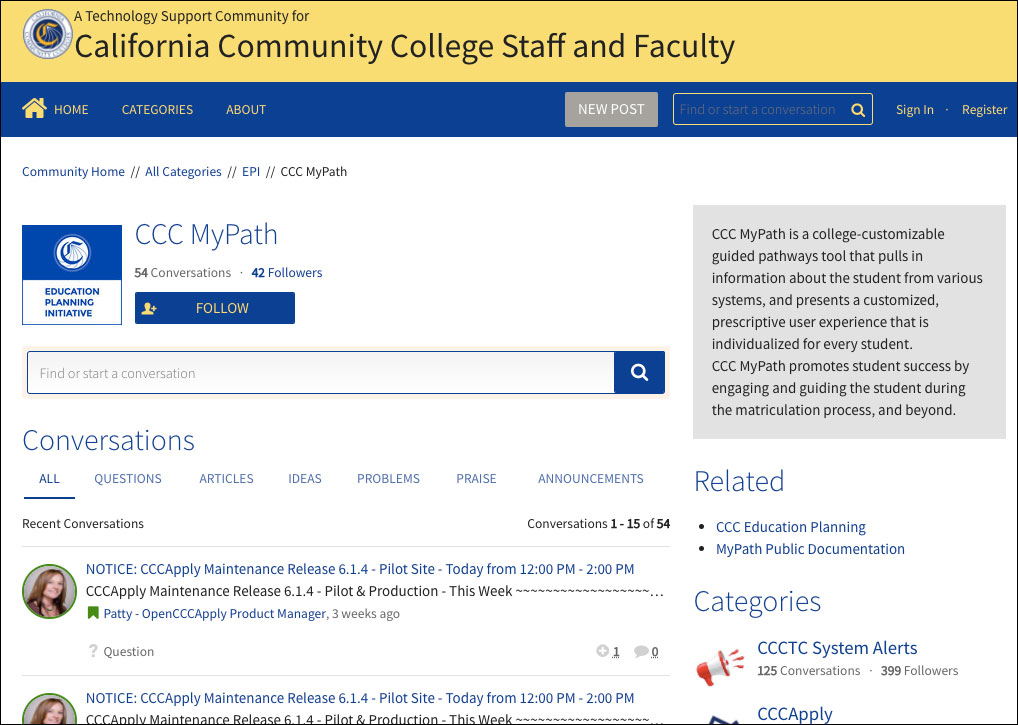The height and width of the screenshot is (725, 1018).
Task: Click the Education Planning Initiative logo
Action: coord(71,274)
